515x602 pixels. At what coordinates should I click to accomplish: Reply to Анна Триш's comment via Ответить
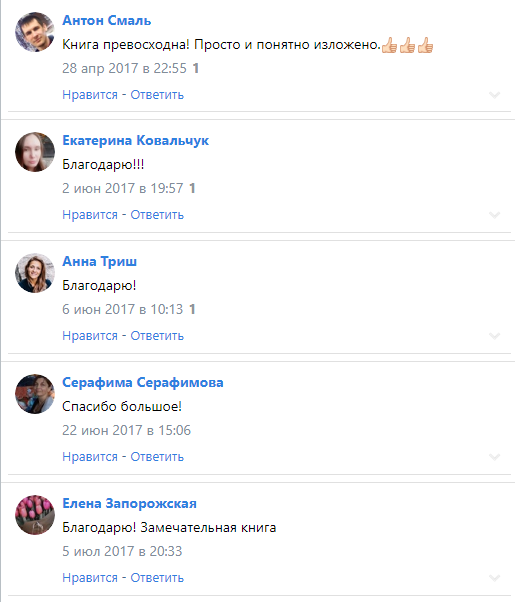coord(157,336)
